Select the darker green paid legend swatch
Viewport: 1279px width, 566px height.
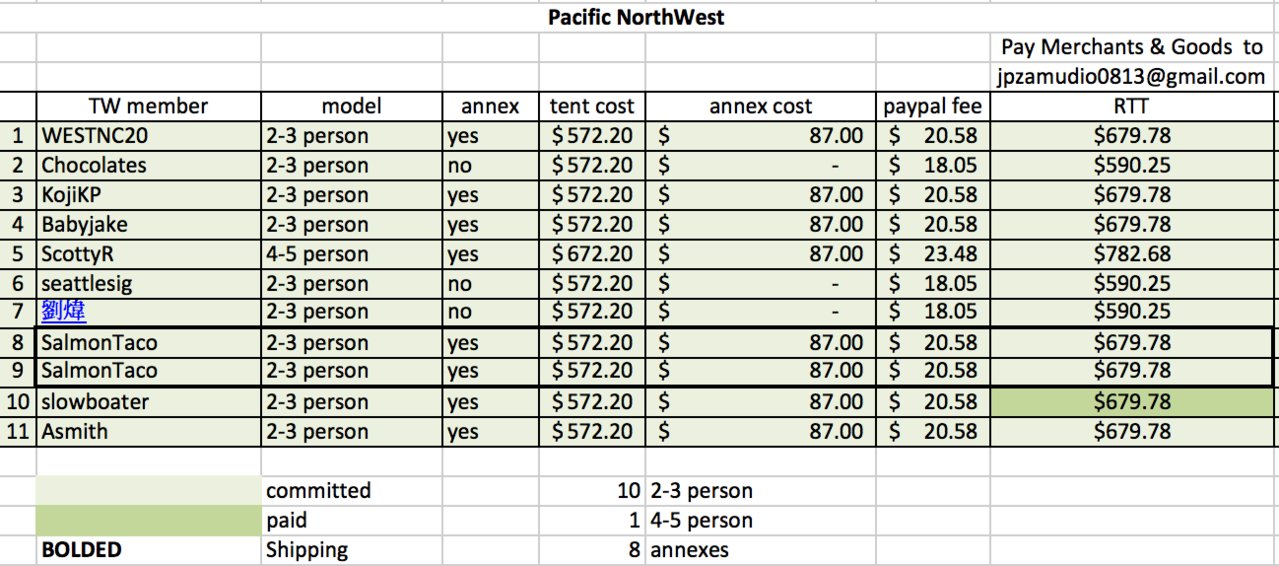(x=148, y=521)
